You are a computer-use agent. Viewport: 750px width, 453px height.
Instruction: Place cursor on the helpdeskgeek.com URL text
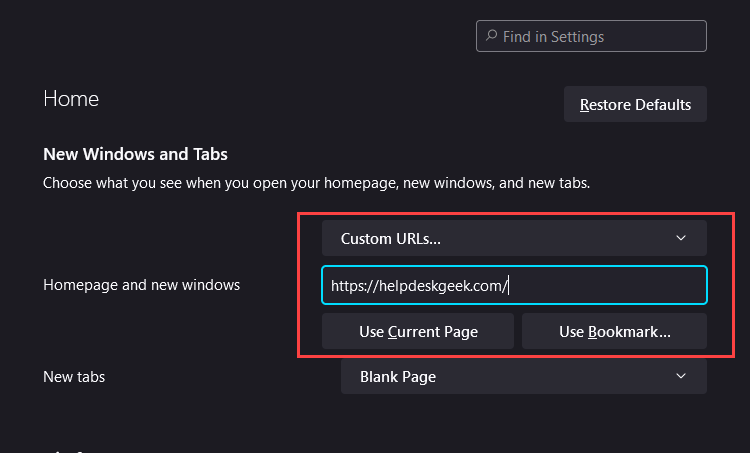pyautogui.click(x=420, y=285)
